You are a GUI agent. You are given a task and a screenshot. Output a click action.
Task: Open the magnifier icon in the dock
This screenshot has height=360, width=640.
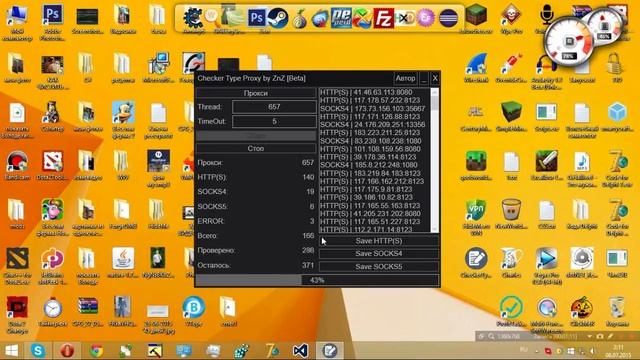coord(212,17)
